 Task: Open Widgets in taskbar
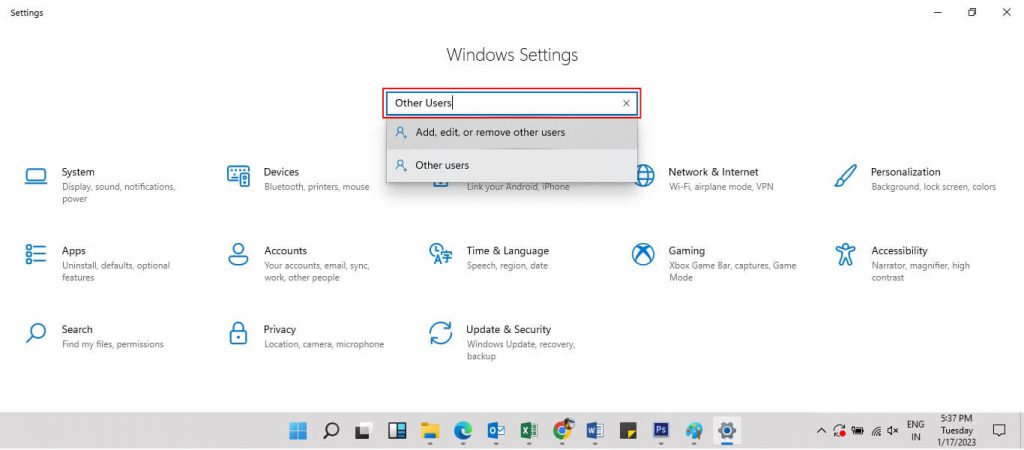tap(396, 430)
